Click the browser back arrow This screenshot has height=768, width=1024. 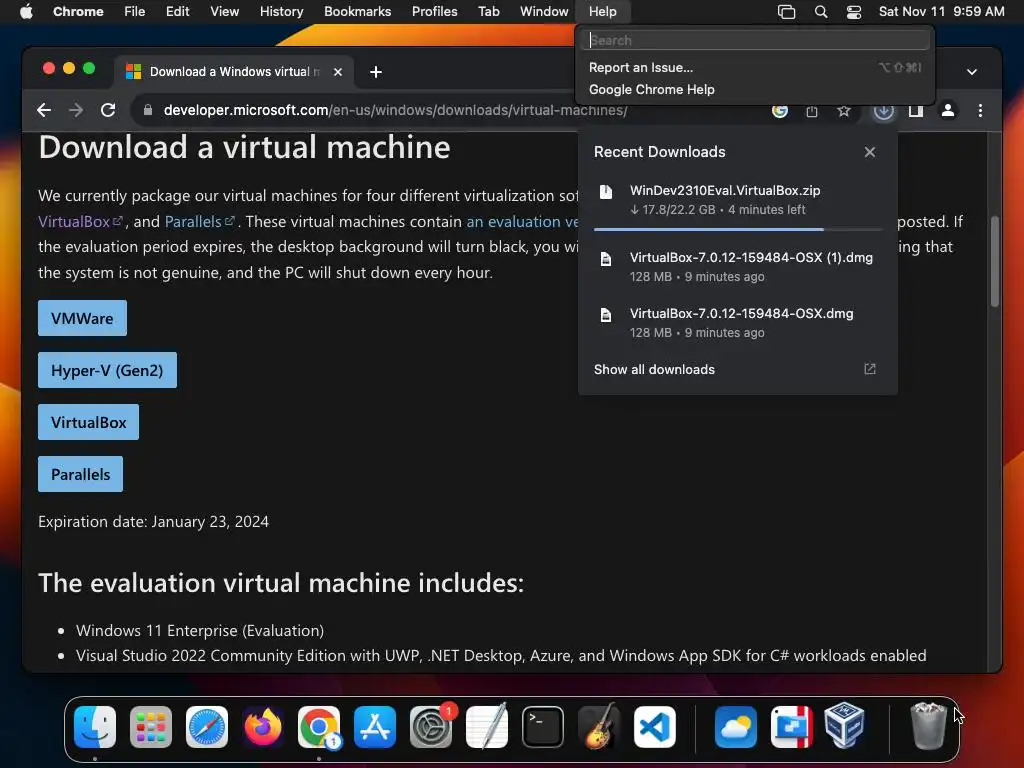[44, 110]
